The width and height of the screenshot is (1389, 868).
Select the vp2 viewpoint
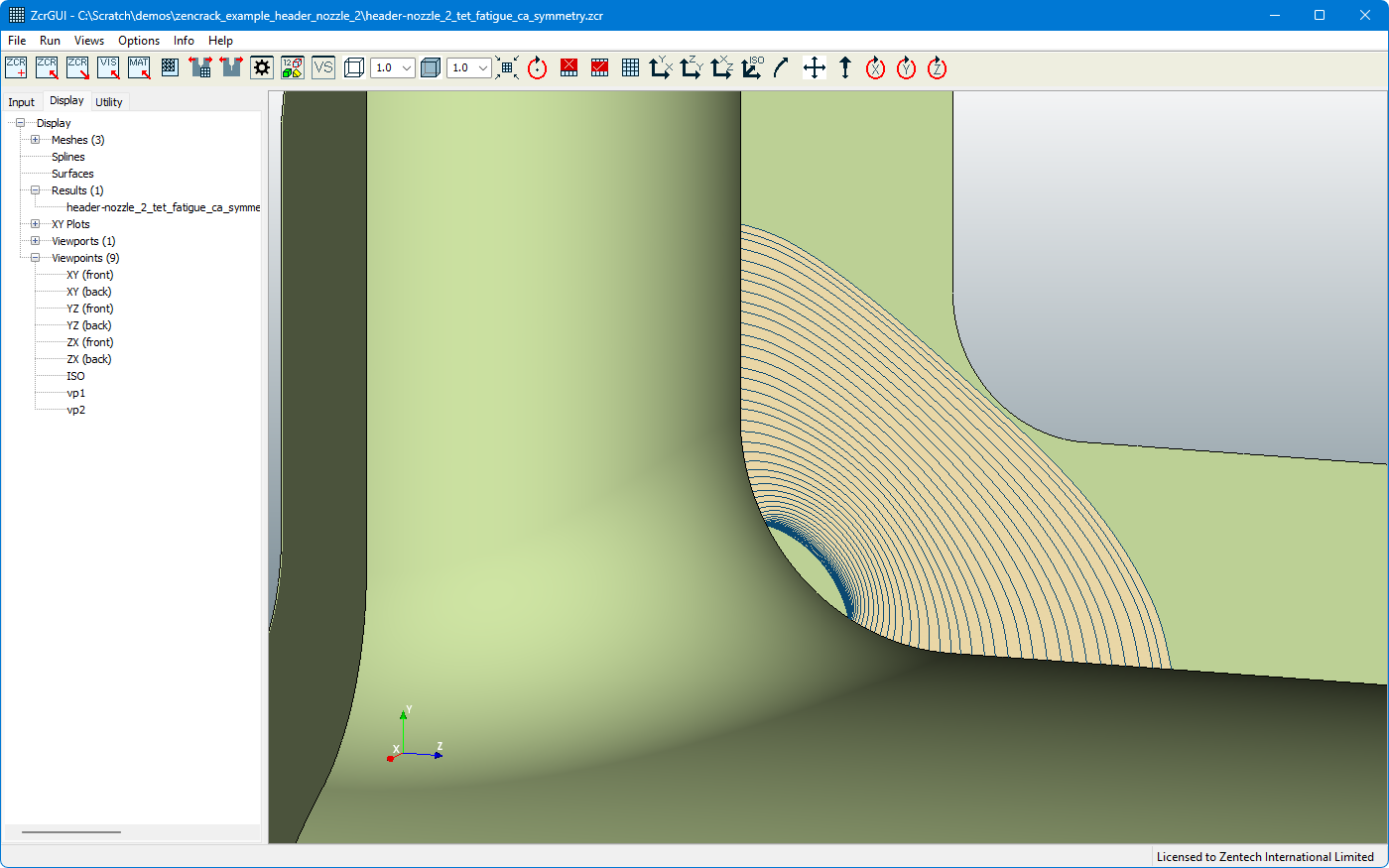point(76,410)
